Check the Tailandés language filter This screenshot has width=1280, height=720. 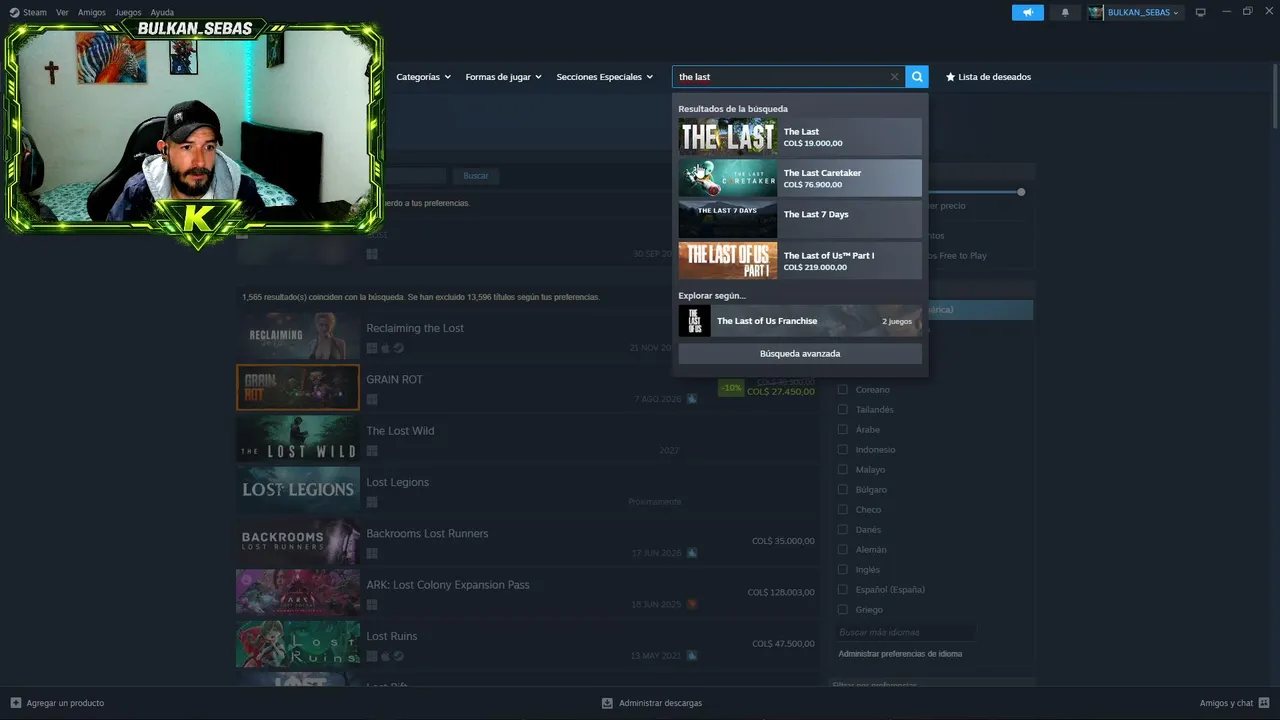(x=843, y=409)
